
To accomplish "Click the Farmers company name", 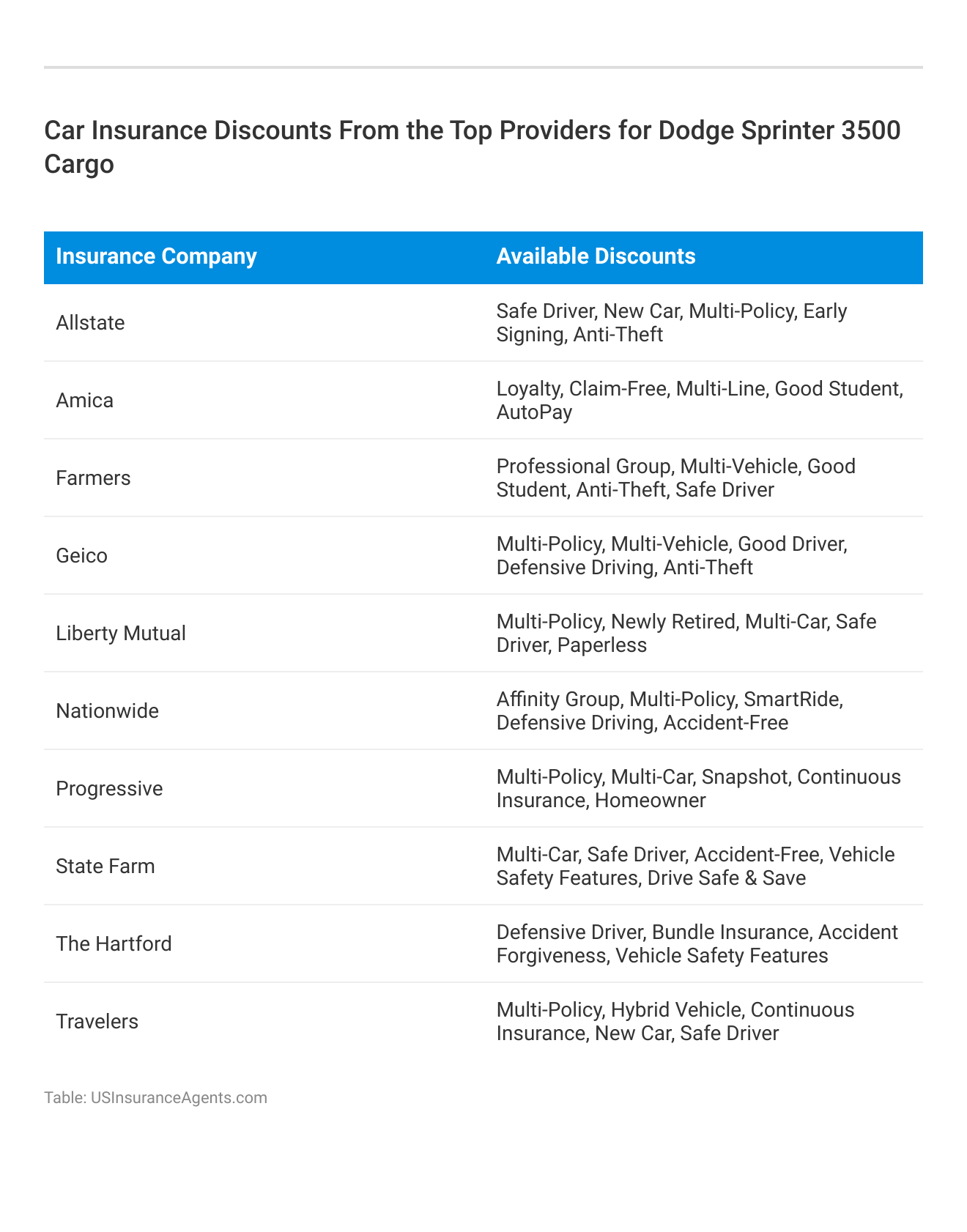I will (x=93, y=478).
